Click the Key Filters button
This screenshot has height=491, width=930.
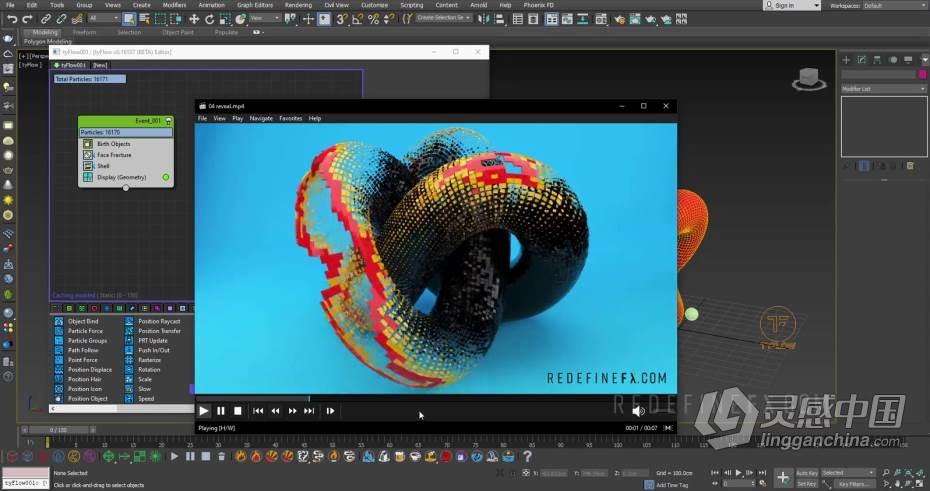(x=853, y=484)
